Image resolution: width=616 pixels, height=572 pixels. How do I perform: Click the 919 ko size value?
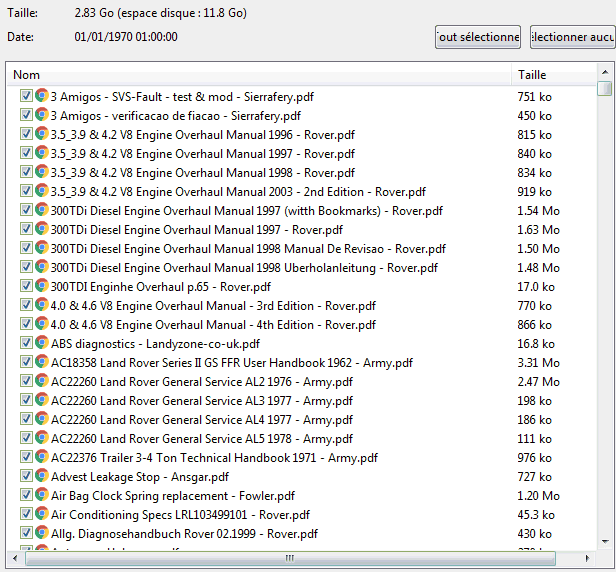pos(534,192)
